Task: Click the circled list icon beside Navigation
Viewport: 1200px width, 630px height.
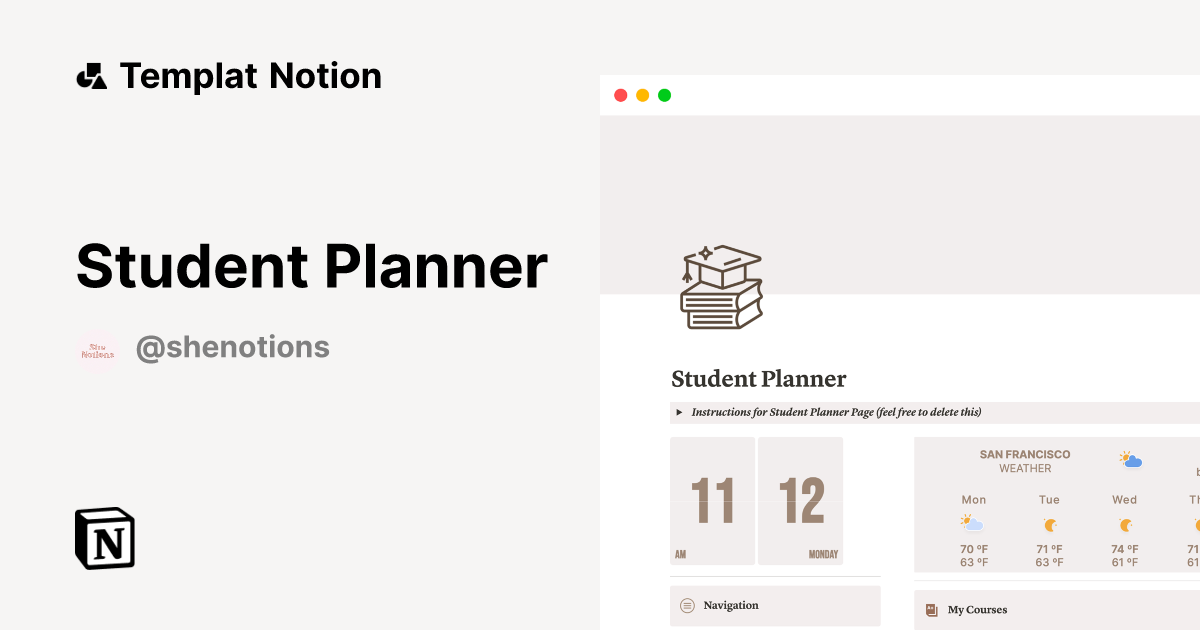Action: (x=687, y=605)
